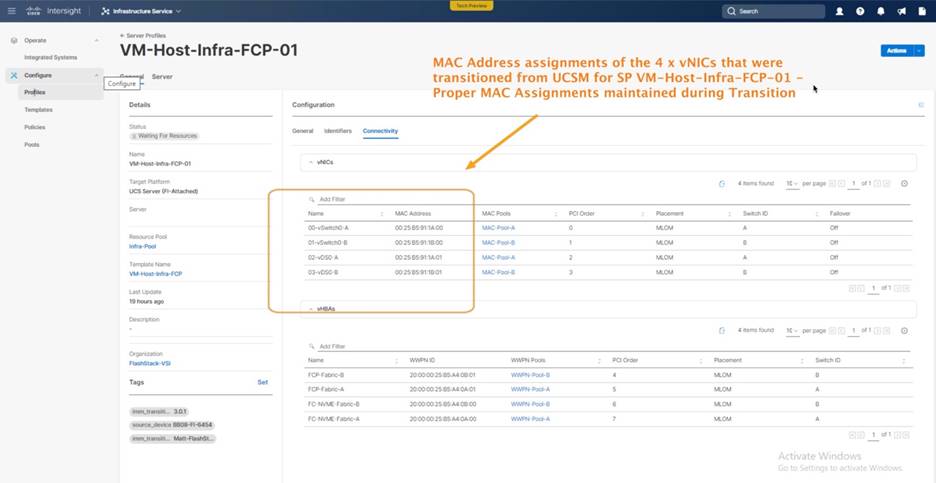Open the help question-mark icon
Image resolution: width=936 pixels, height=483 pixels.
(x=860, y=11)
